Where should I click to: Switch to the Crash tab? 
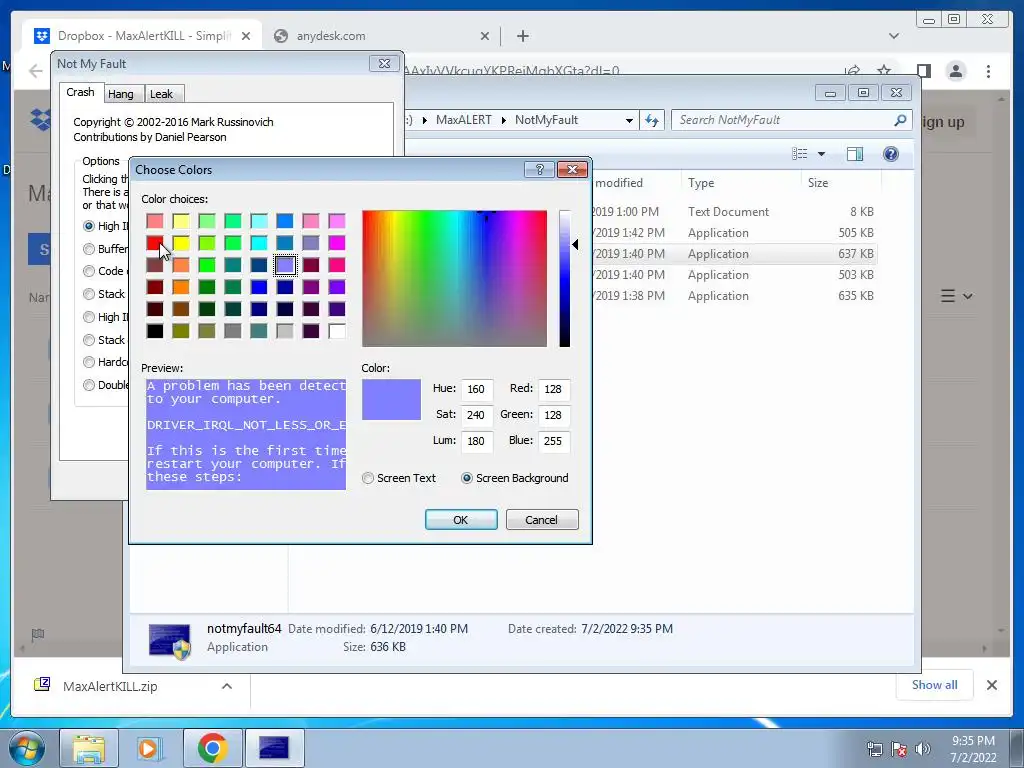point(80,92)
